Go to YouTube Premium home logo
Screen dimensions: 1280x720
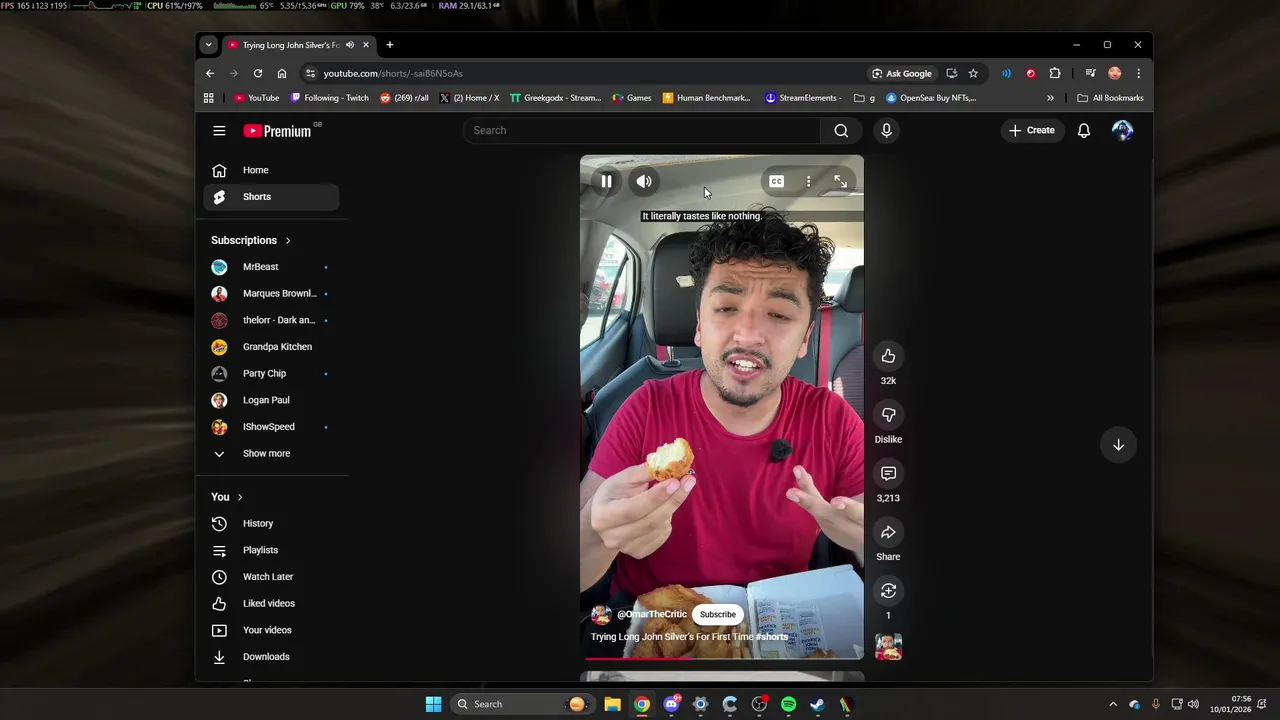[278, 131]
